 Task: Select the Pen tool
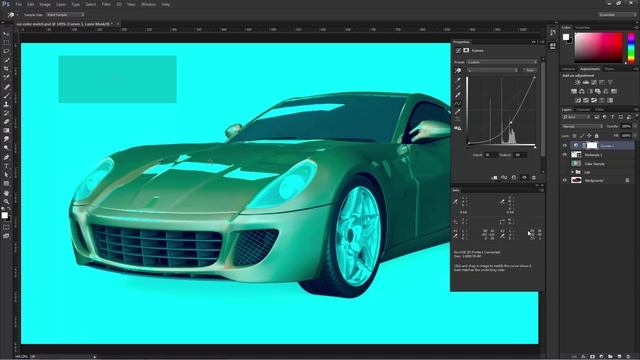point(6,157)
